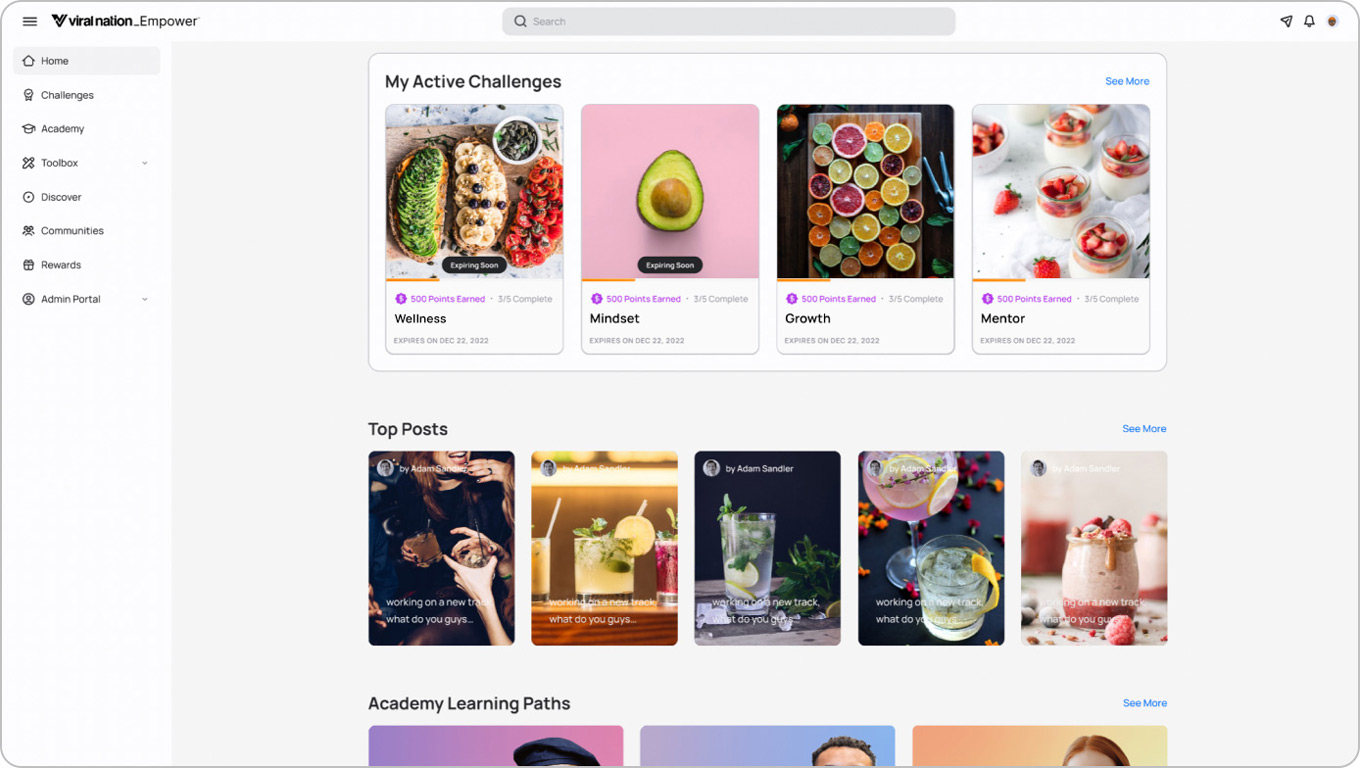Expand the Admin Portal chevron
1360x768 pixels.
(145, 299)
